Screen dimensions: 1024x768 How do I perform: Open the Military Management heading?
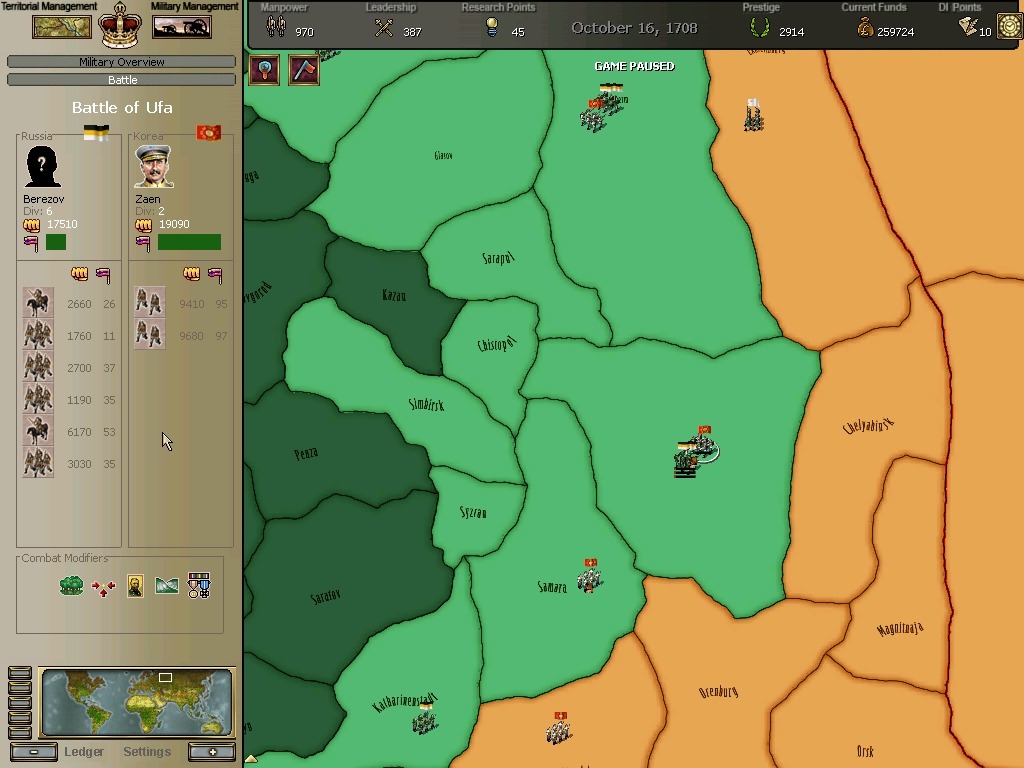195,7
